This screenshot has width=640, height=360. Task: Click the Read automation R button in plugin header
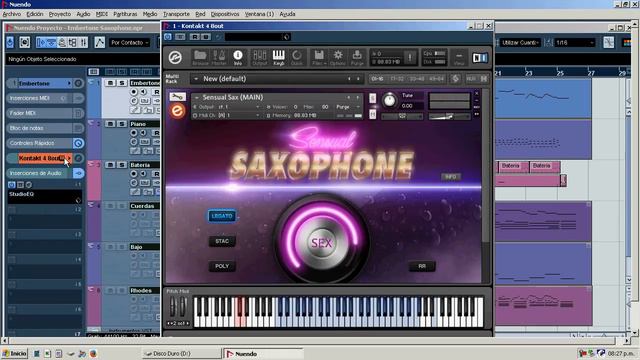click(x=195, y=37)
